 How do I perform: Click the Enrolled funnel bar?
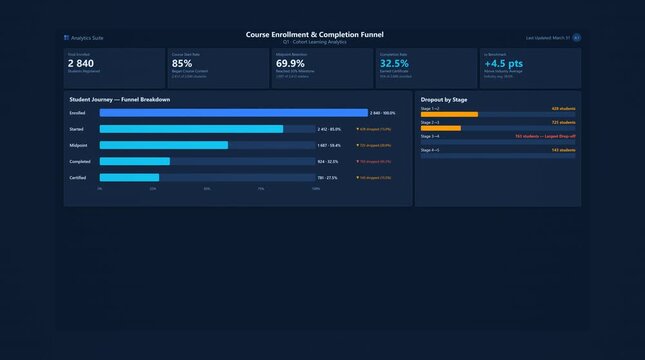pos(234,113)
